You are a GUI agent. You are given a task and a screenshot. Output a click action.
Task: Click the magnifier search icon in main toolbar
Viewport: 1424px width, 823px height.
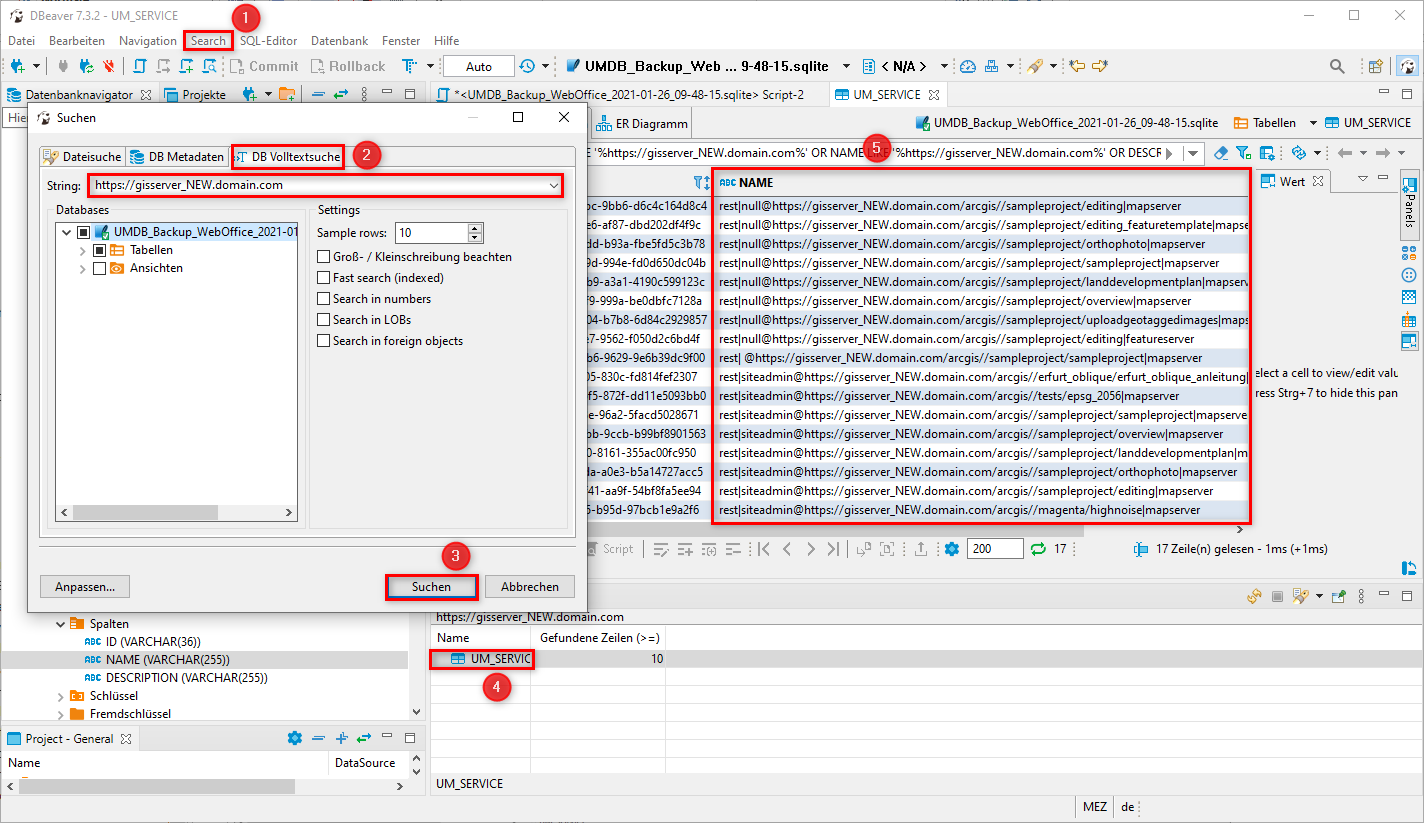coord(1337,67)
